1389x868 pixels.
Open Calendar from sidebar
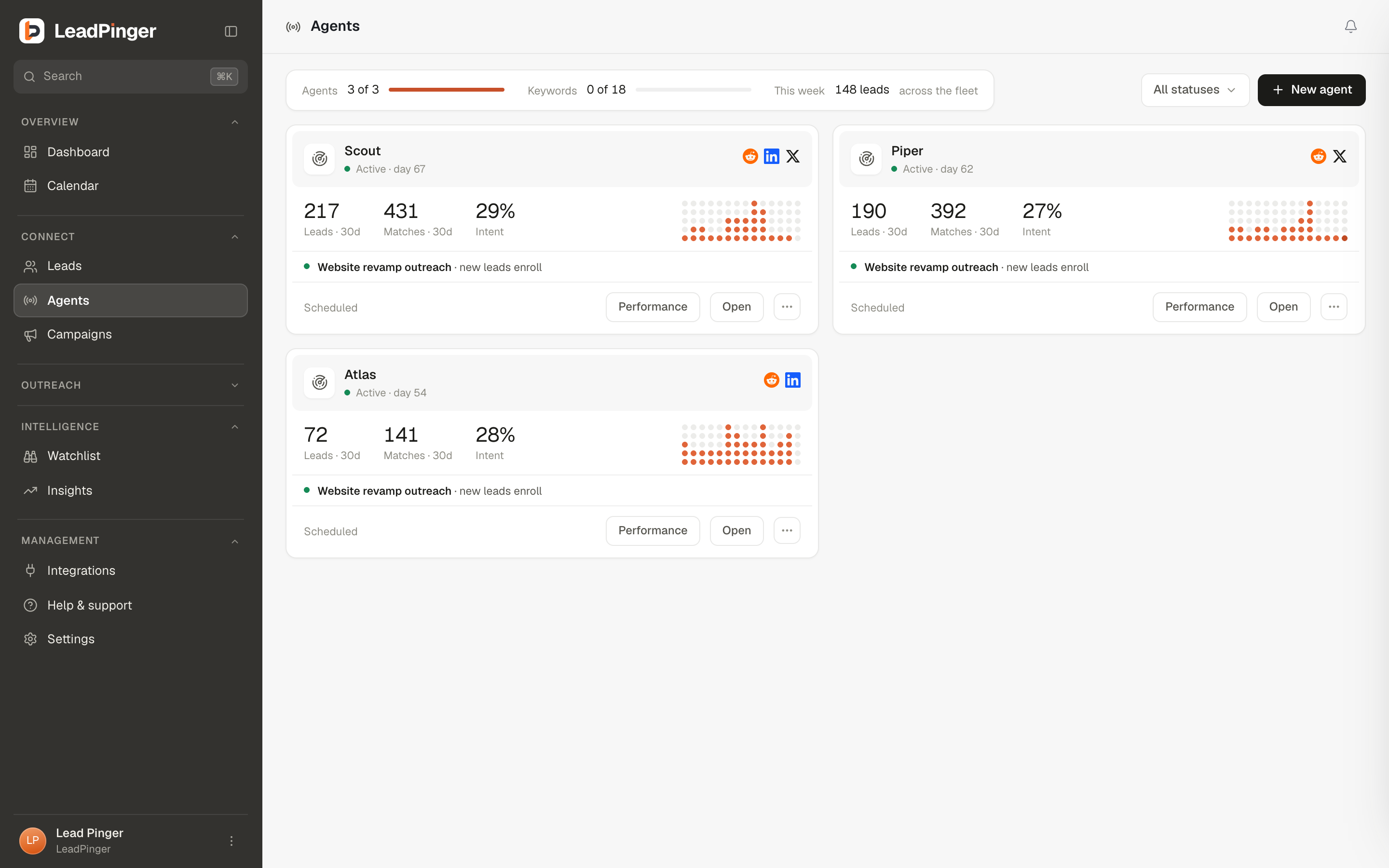pyautogui.click(x=131, y=186)
